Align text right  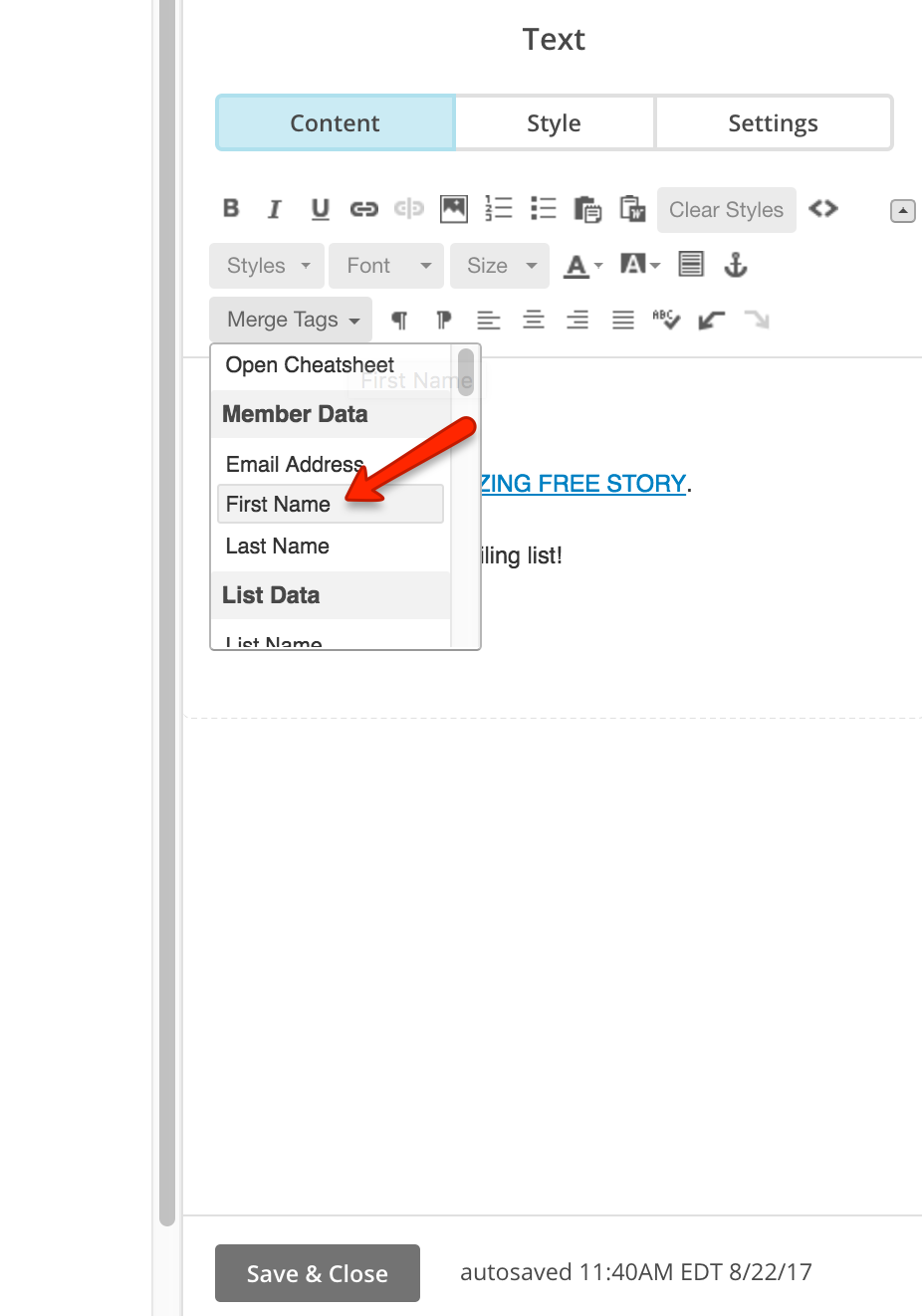[x=577, y=320]
